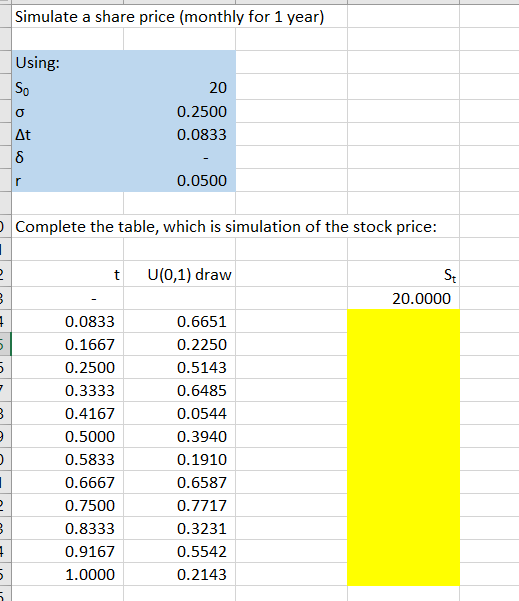Select the delta value cell showing a dash
This screenshot has height=601, width=519.
[x=179, y=158]
